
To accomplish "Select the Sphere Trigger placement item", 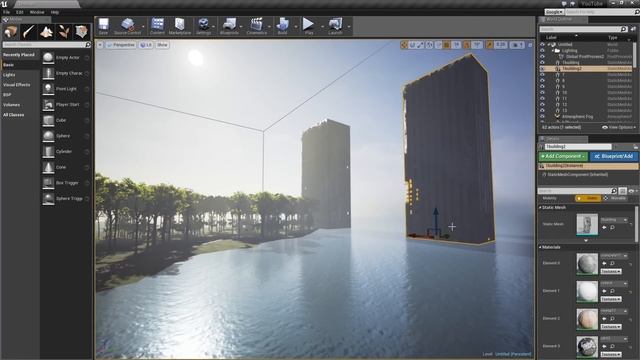I will [x=66, y=198].
